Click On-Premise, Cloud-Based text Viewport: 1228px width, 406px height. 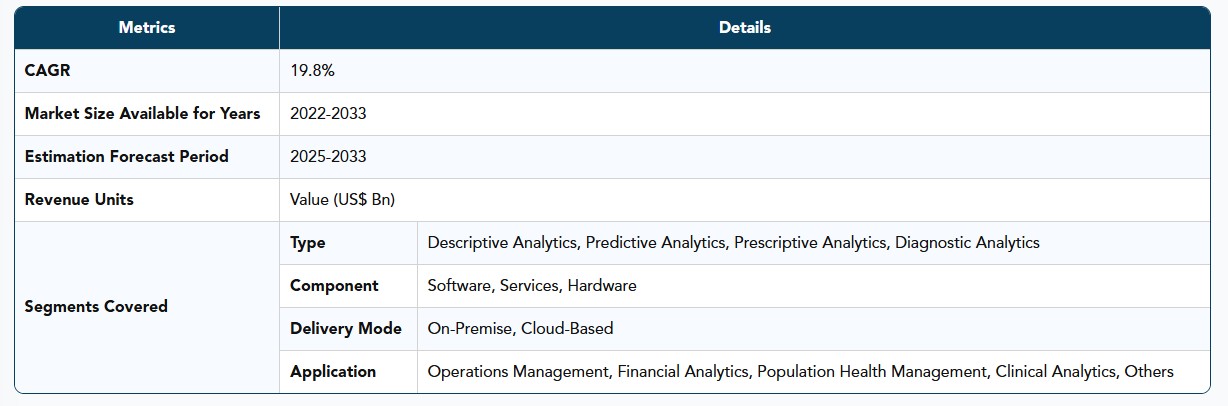pos(520,329)
